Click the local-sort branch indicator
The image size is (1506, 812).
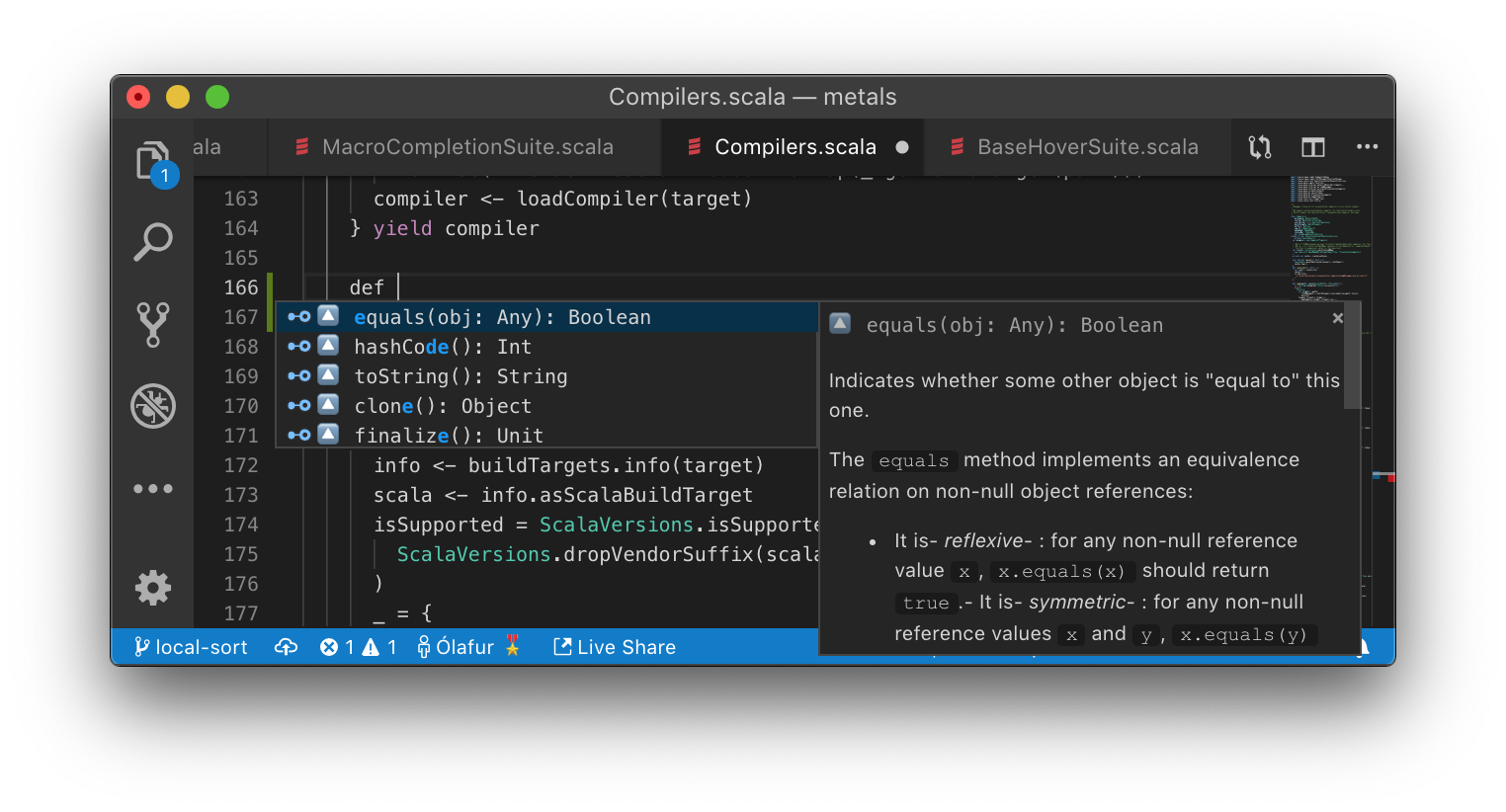point(191,647)
